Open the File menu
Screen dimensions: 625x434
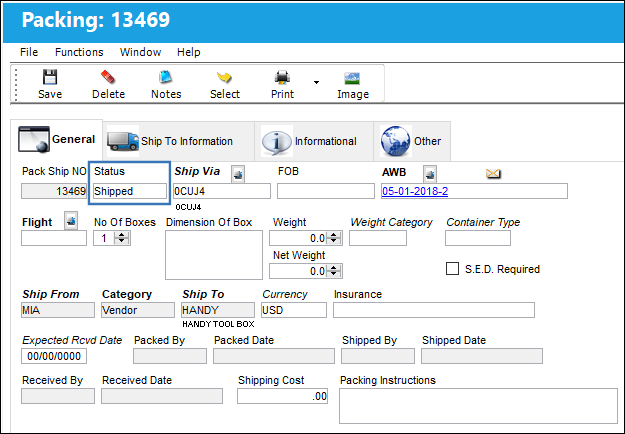[x=29, y=52]
